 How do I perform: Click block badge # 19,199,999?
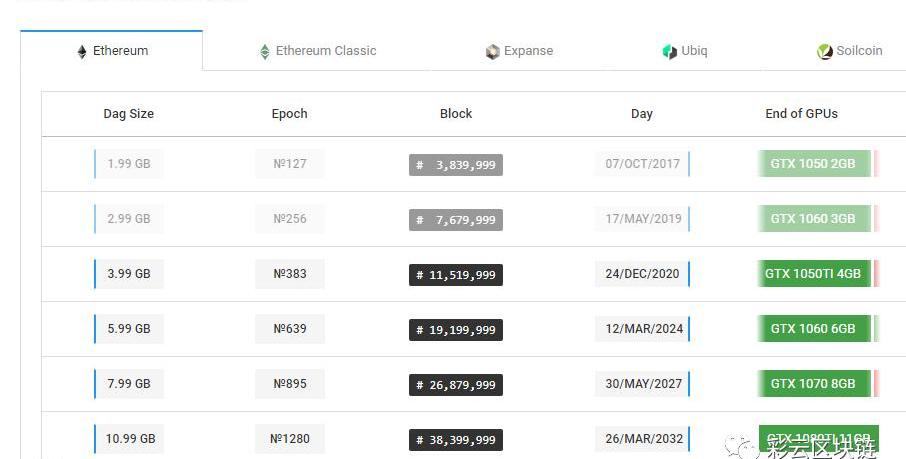pos(456,330)
